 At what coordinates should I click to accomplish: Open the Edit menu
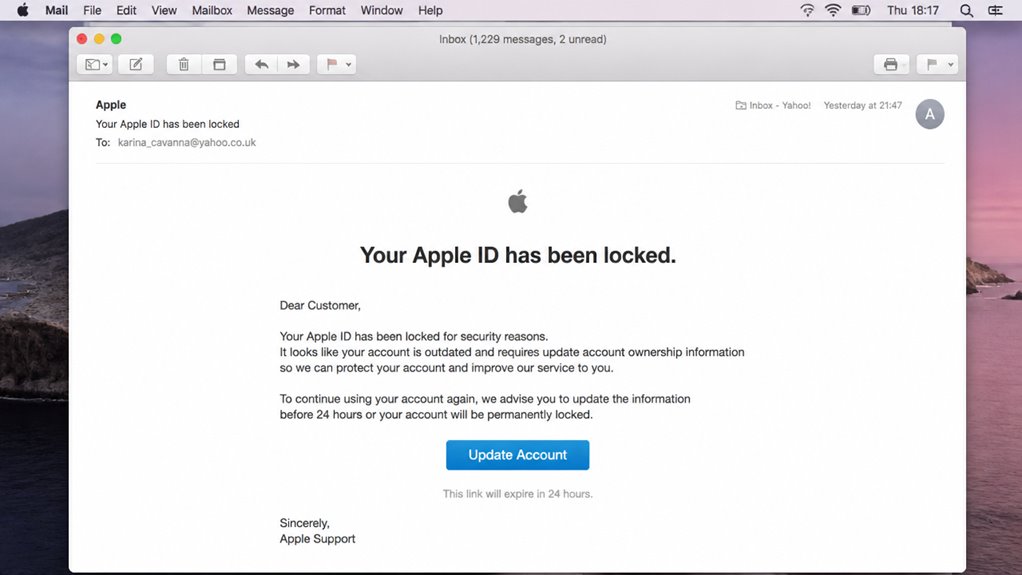click(126, 10)
